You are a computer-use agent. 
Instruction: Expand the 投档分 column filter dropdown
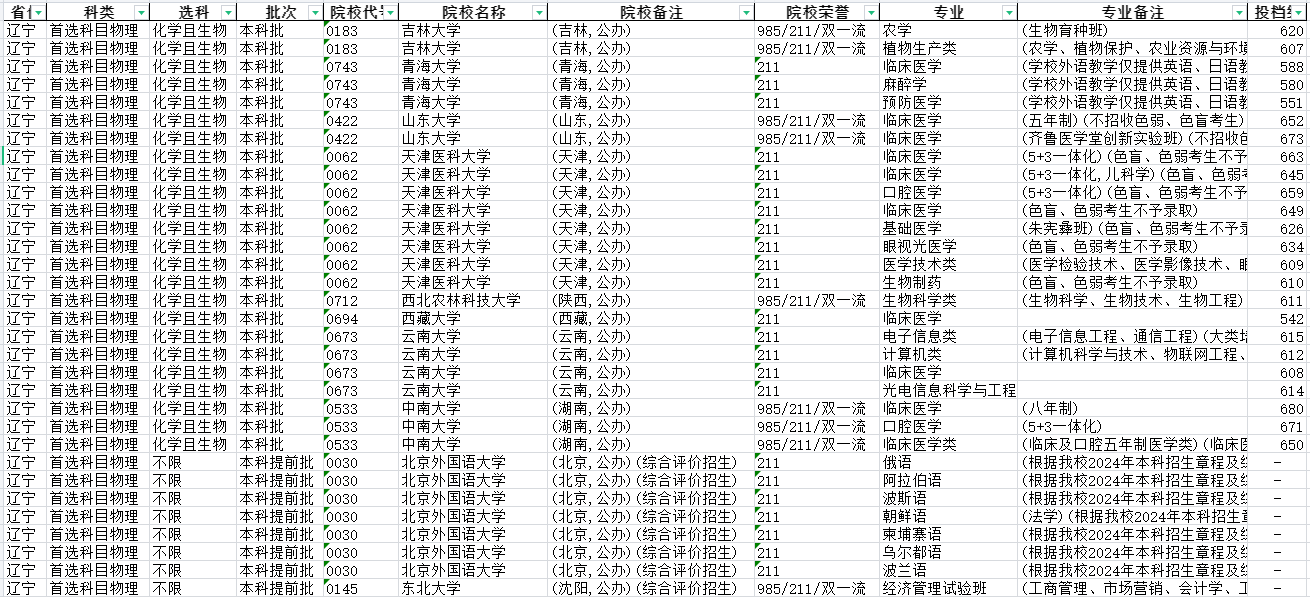(1303, 12)
